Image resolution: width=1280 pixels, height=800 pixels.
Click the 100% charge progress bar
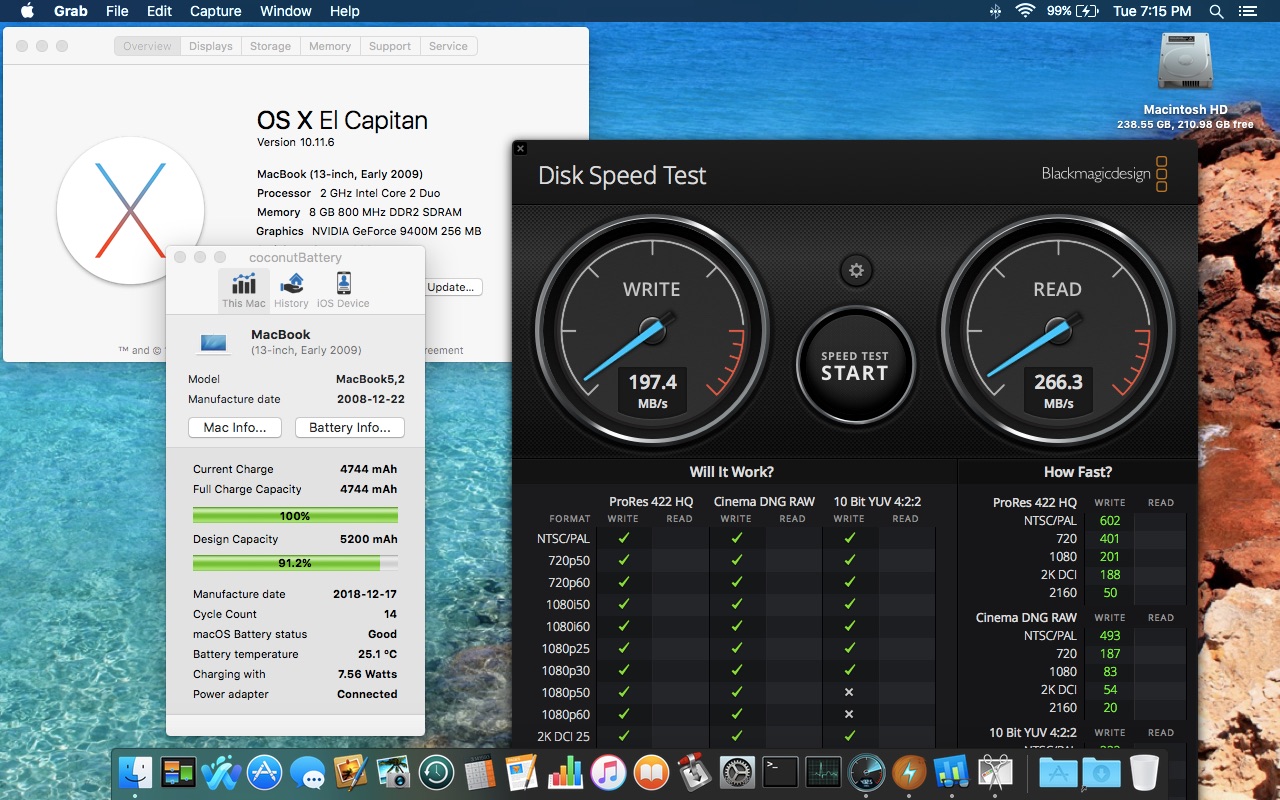(x=295, y=516)
